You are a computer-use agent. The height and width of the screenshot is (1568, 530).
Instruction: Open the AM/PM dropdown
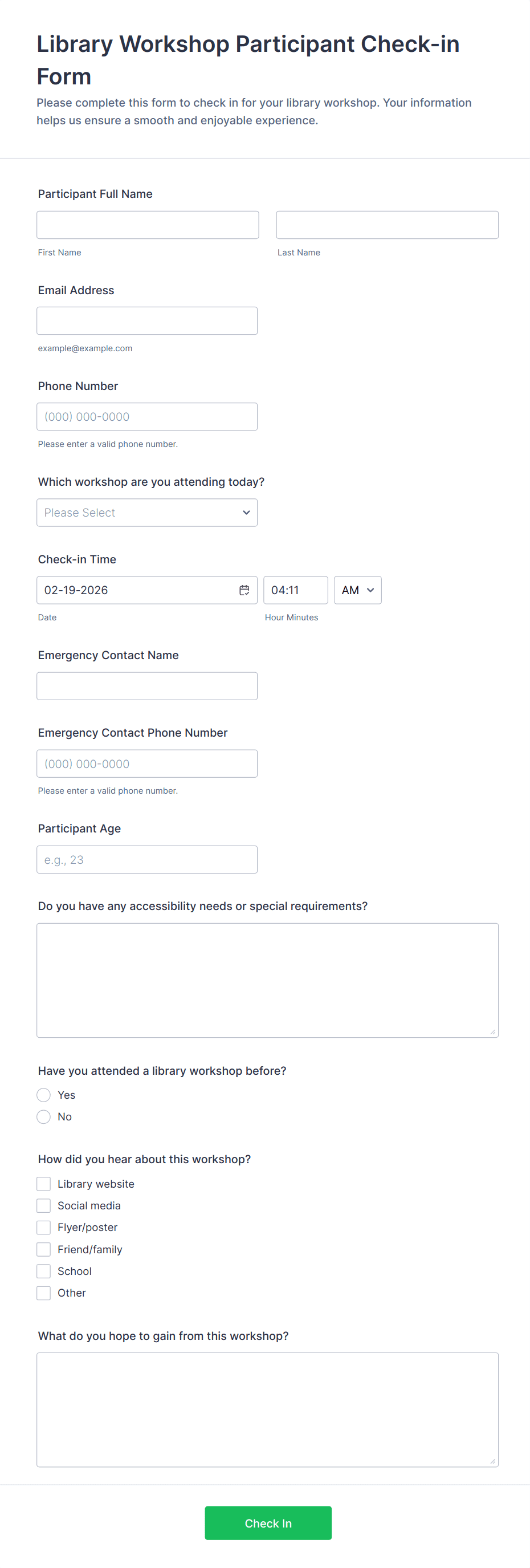[357, 590]
